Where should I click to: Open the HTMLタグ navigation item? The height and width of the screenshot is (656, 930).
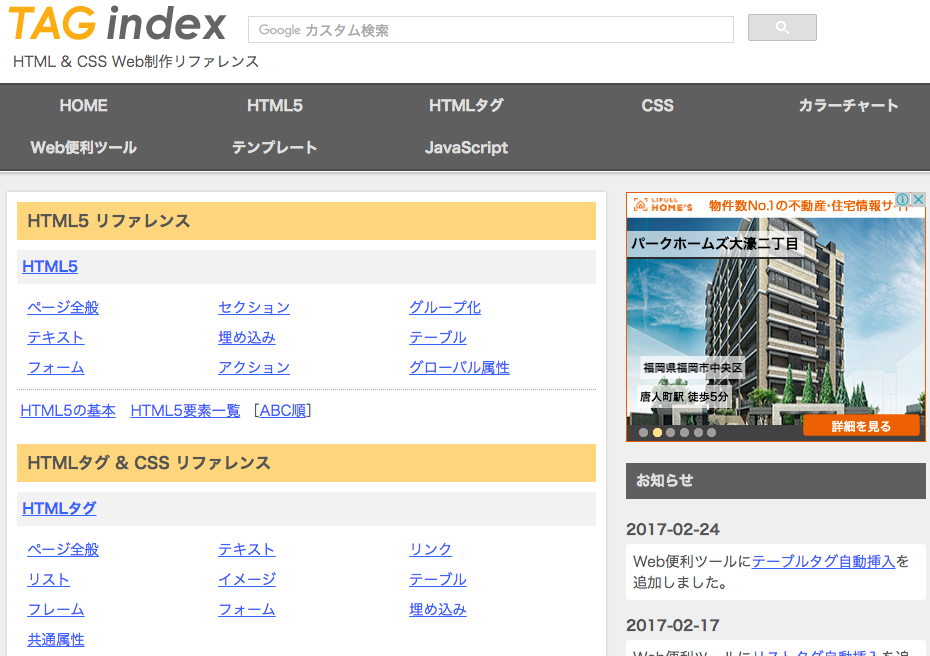tap(466, 106)
